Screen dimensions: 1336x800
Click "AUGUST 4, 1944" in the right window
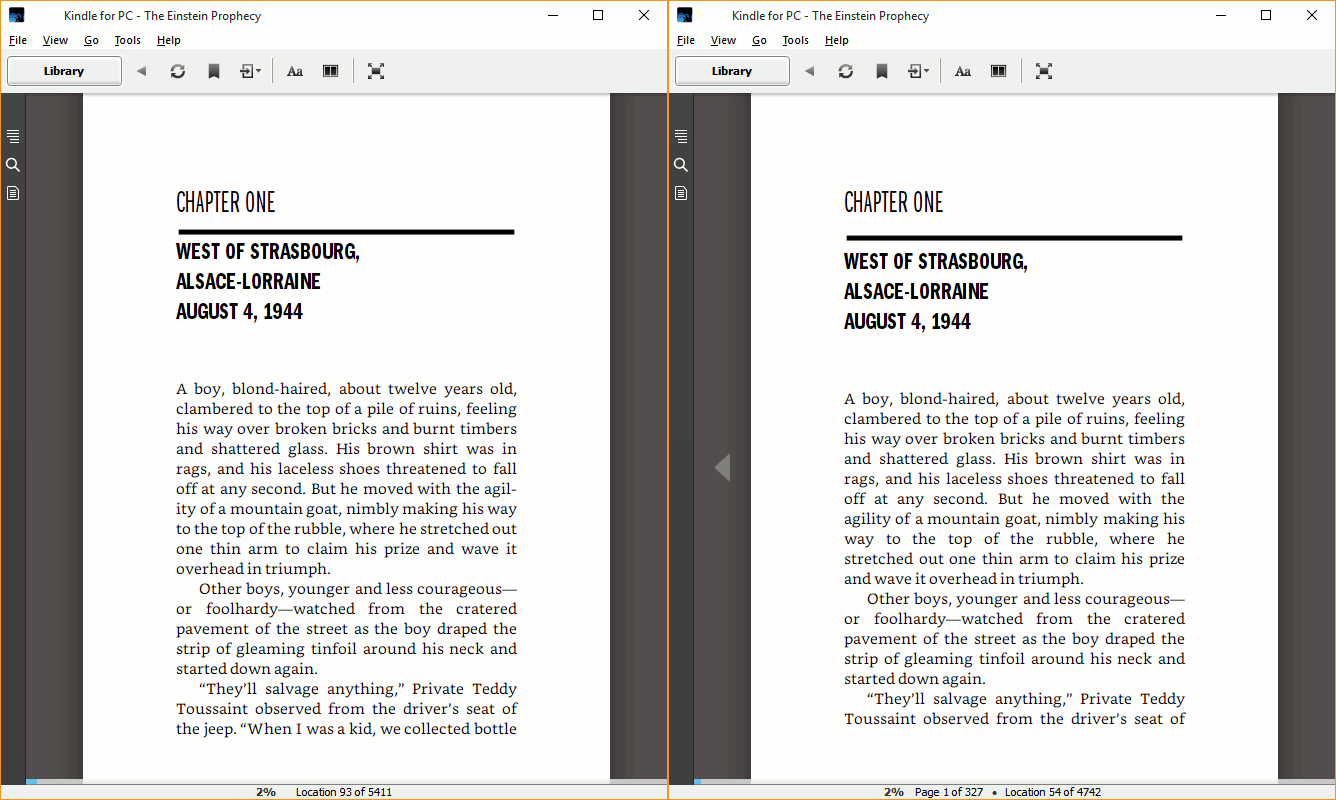point(907,321)
